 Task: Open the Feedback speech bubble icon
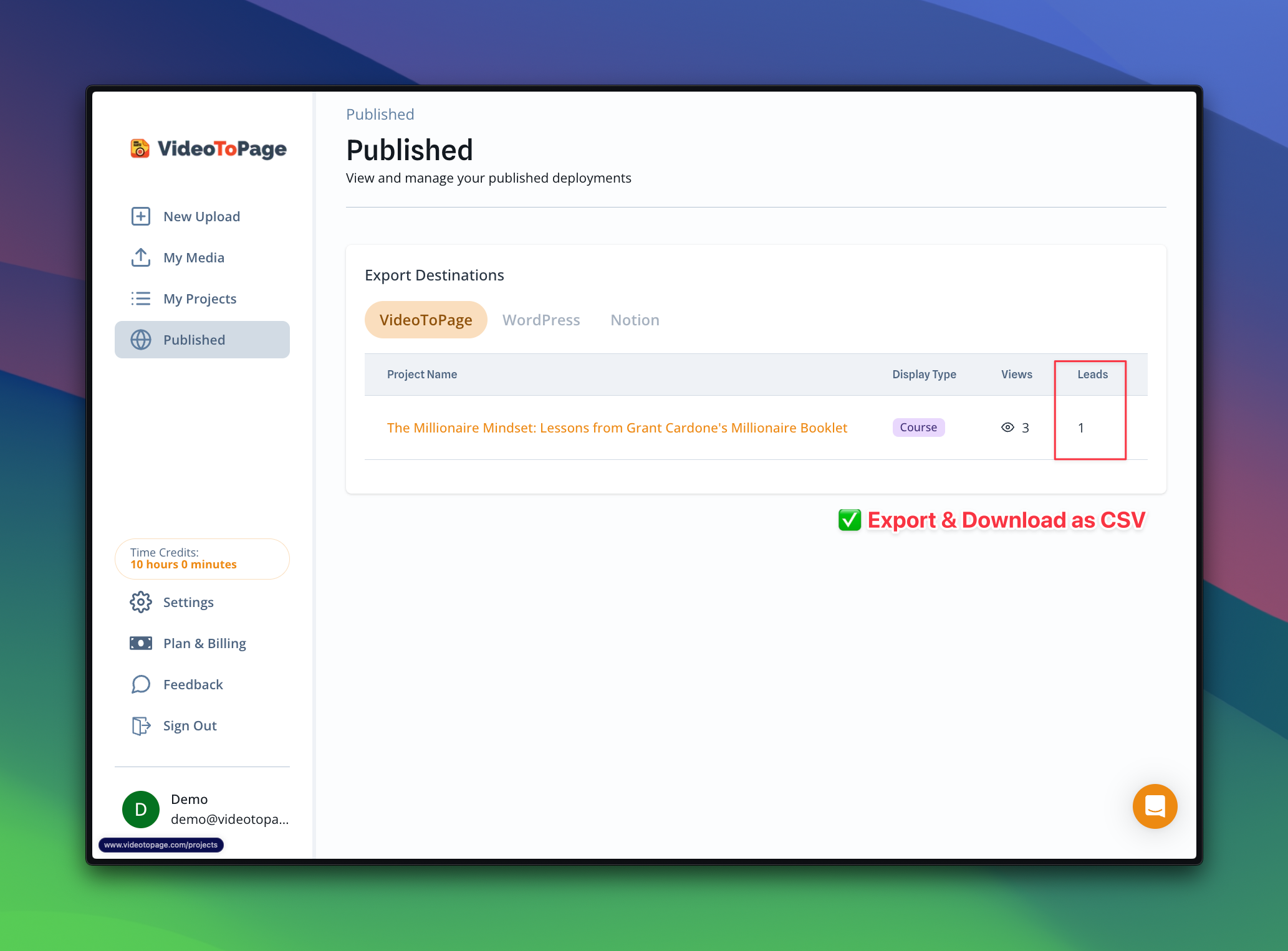pos(141,684)
